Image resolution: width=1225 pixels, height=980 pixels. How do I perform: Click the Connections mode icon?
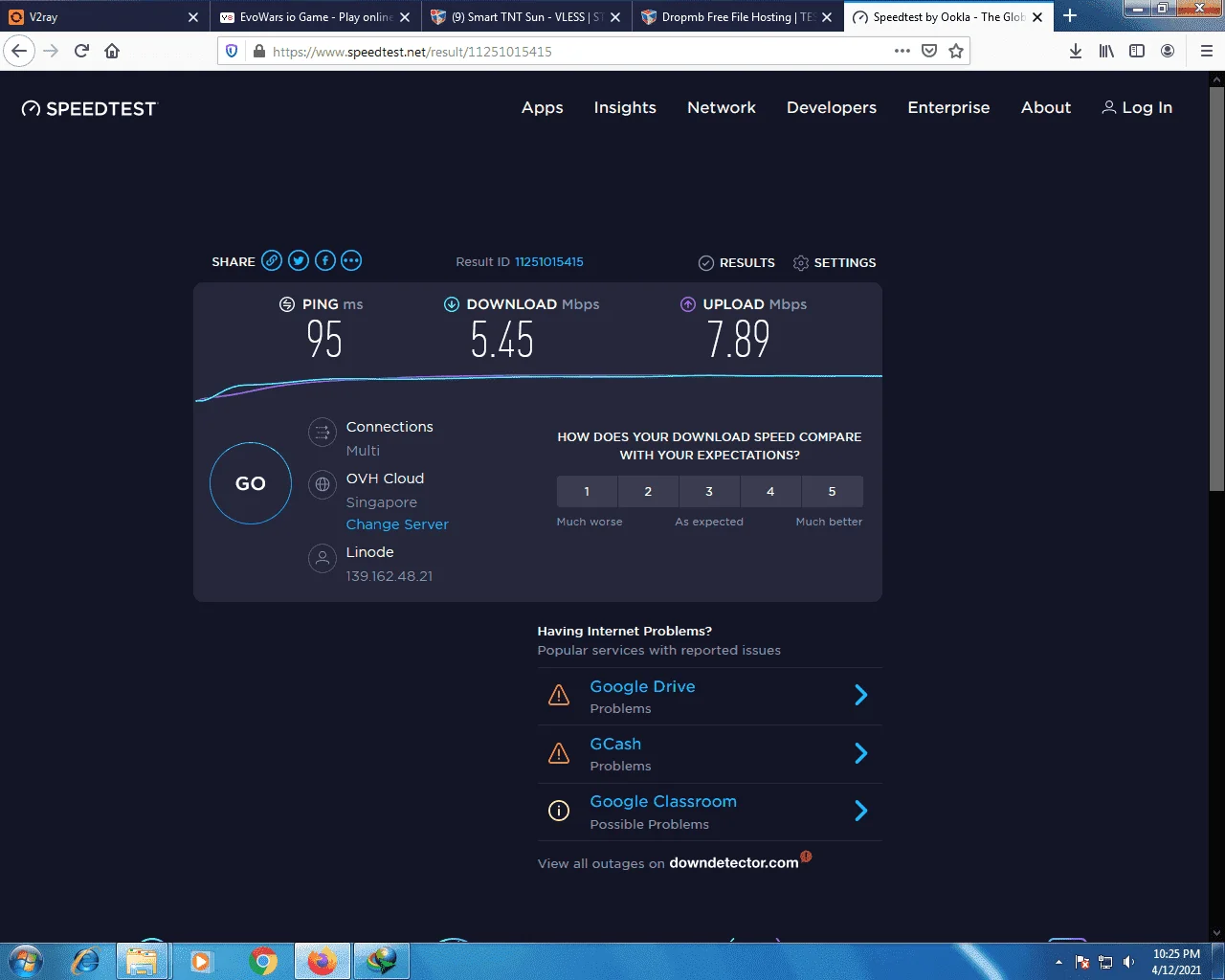coord(323,432)
